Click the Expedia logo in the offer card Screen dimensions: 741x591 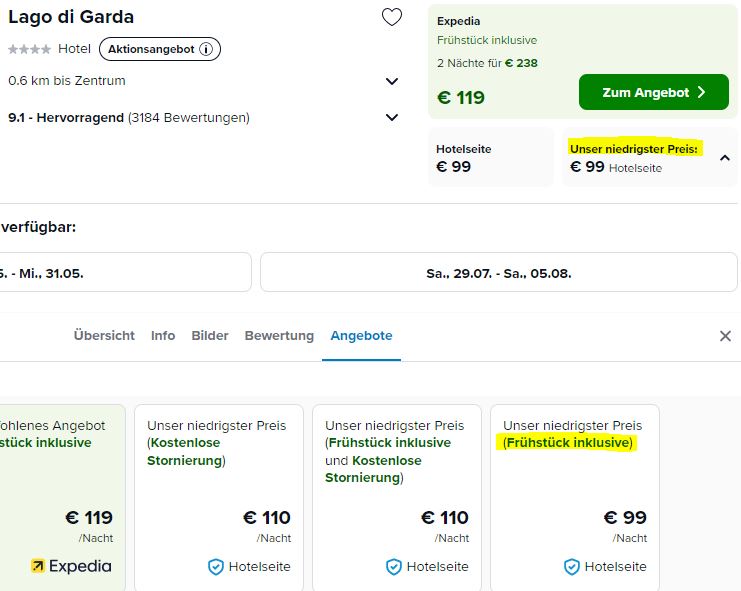[x=71, y=566]
